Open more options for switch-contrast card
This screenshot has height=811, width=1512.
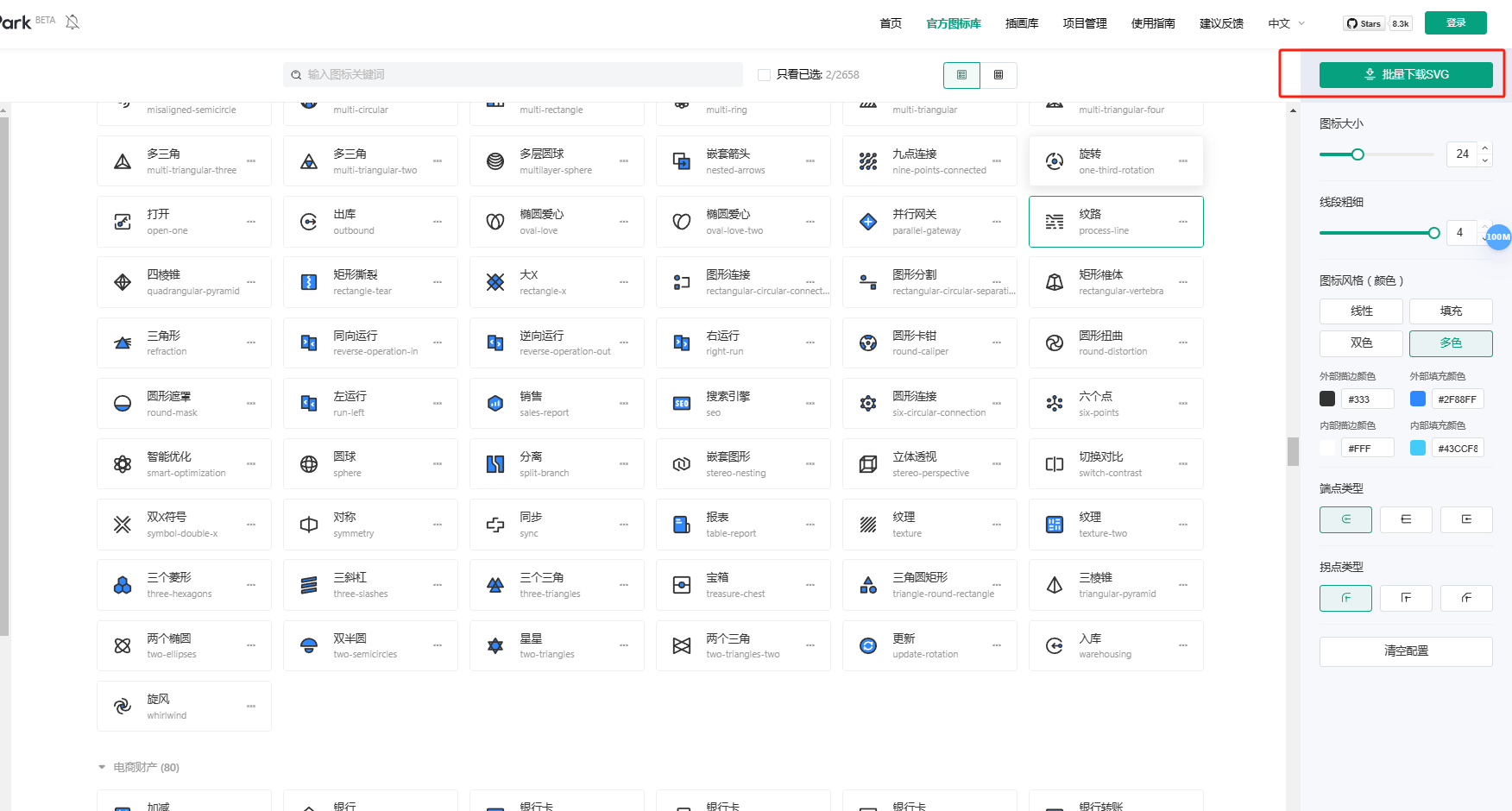click(1183, 464)
